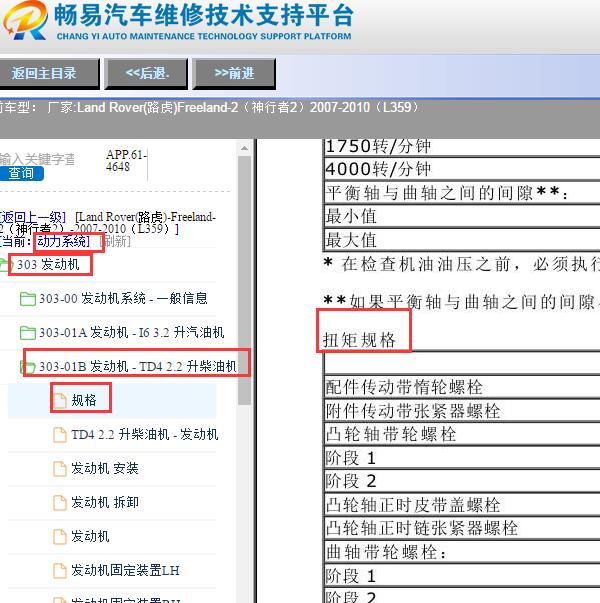Screen dimensions: 600x603
Task: Click the blue 查询 search button
Action: coord(22,173)
